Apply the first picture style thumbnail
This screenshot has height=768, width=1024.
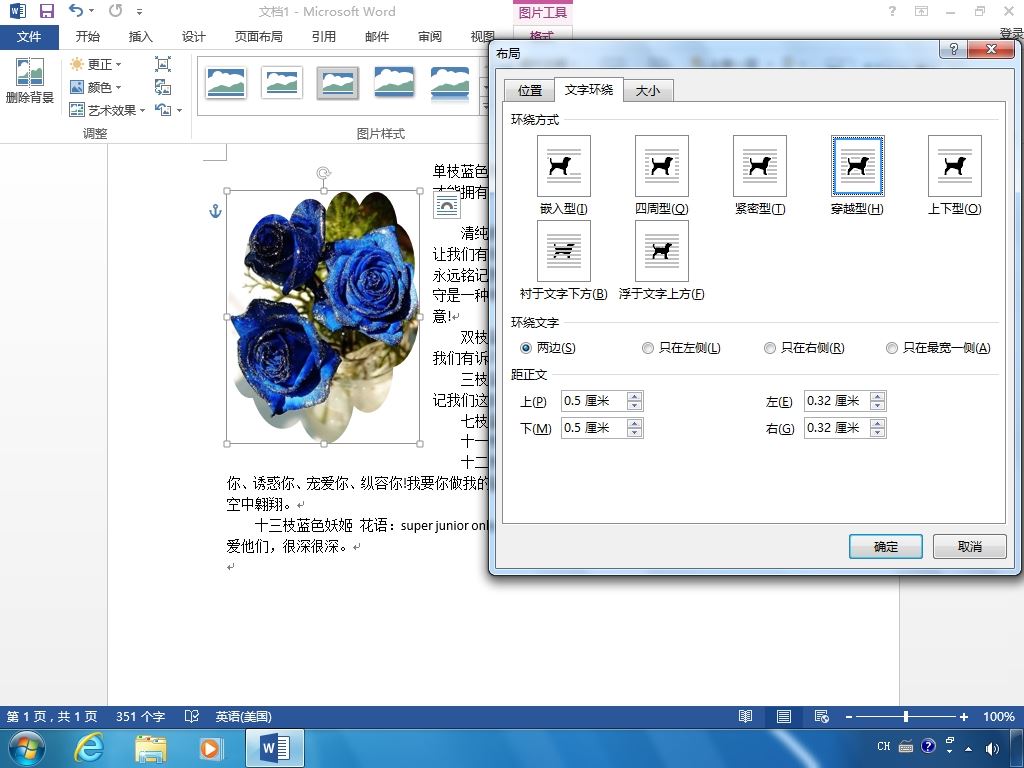click(226, 83)
